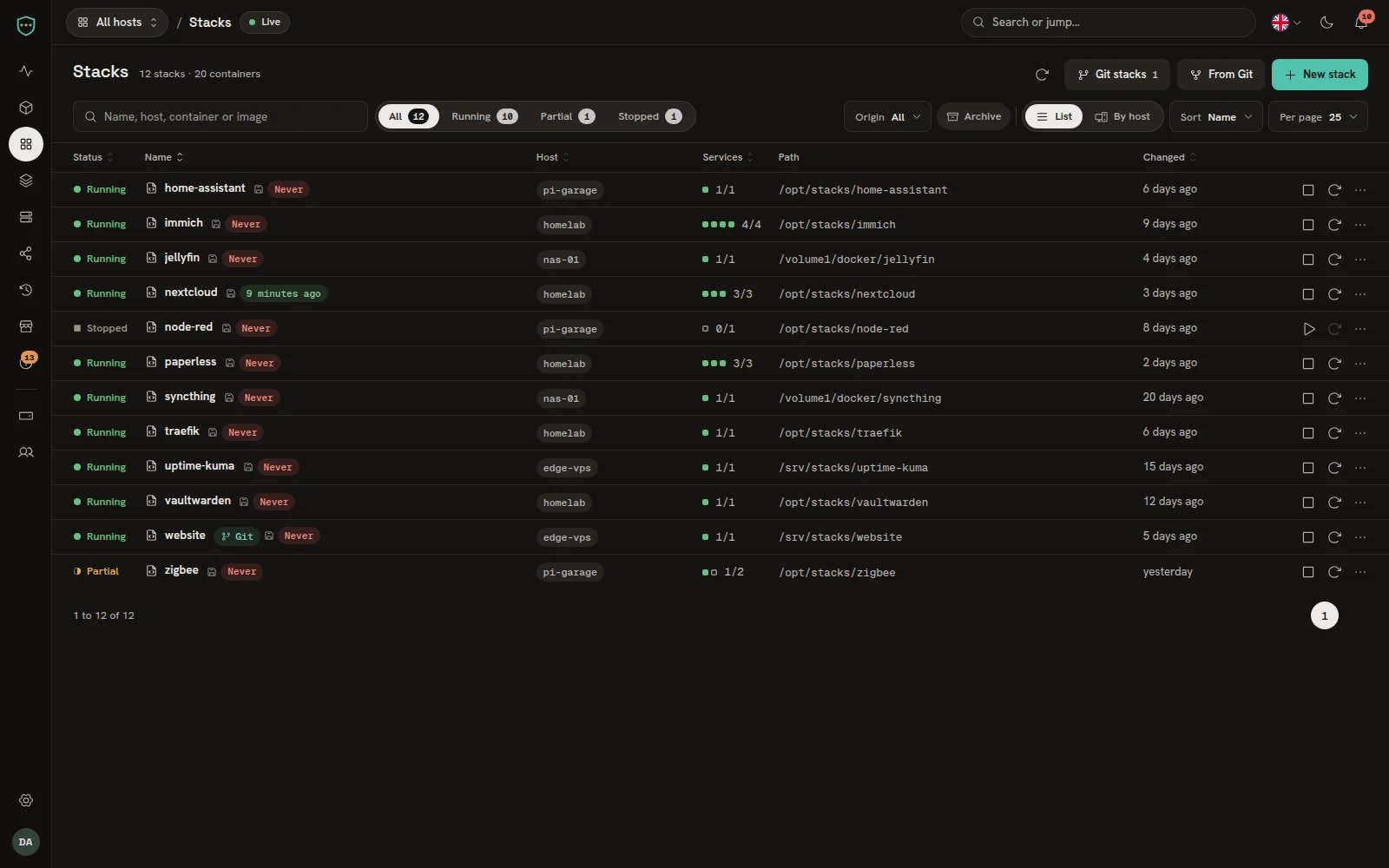Toggle the Archive filter
Screen dimensions: 1389x868
point(974,116)
